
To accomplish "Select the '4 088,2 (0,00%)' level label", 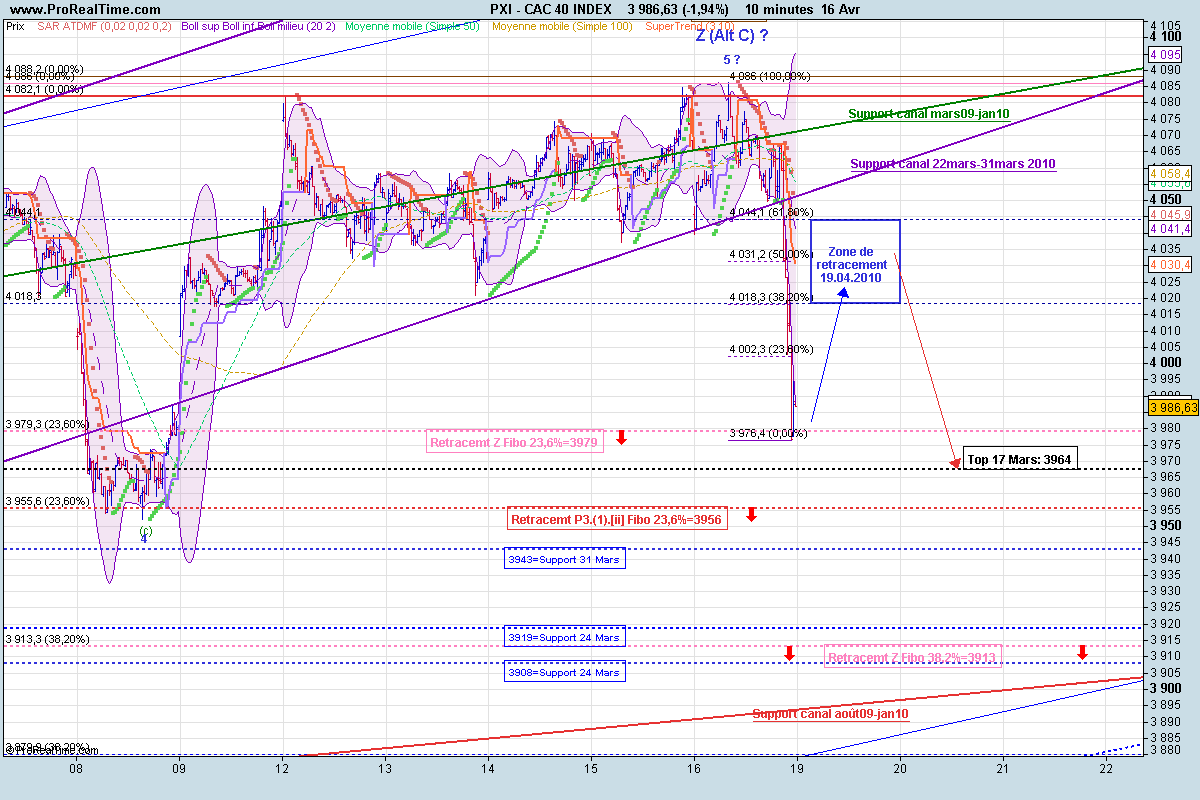I will [43, 69].
